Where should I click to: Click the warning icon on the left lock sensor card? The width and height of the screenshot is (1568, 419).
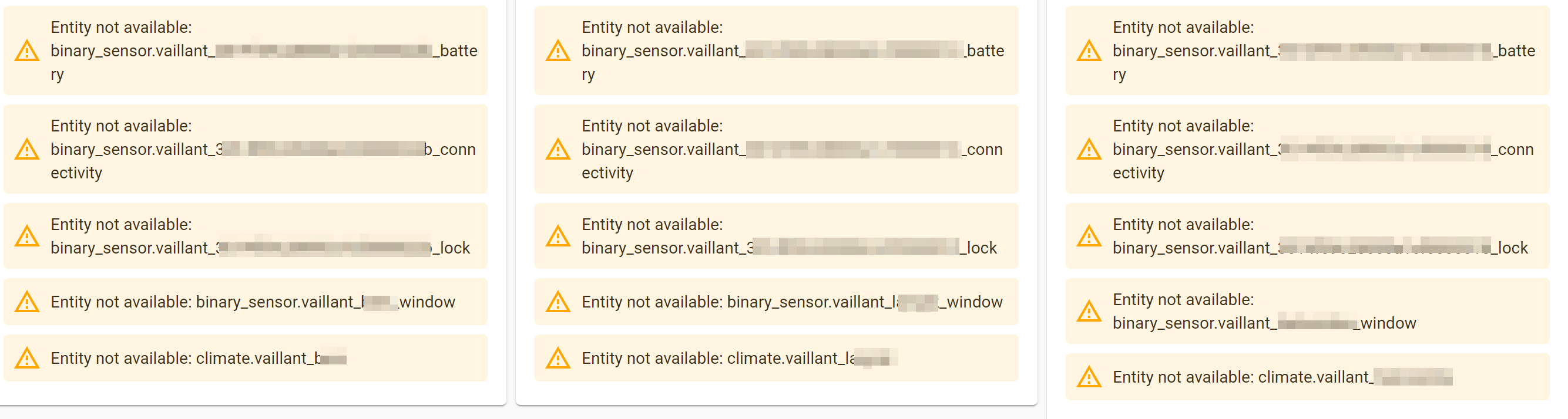coord(27,235)
